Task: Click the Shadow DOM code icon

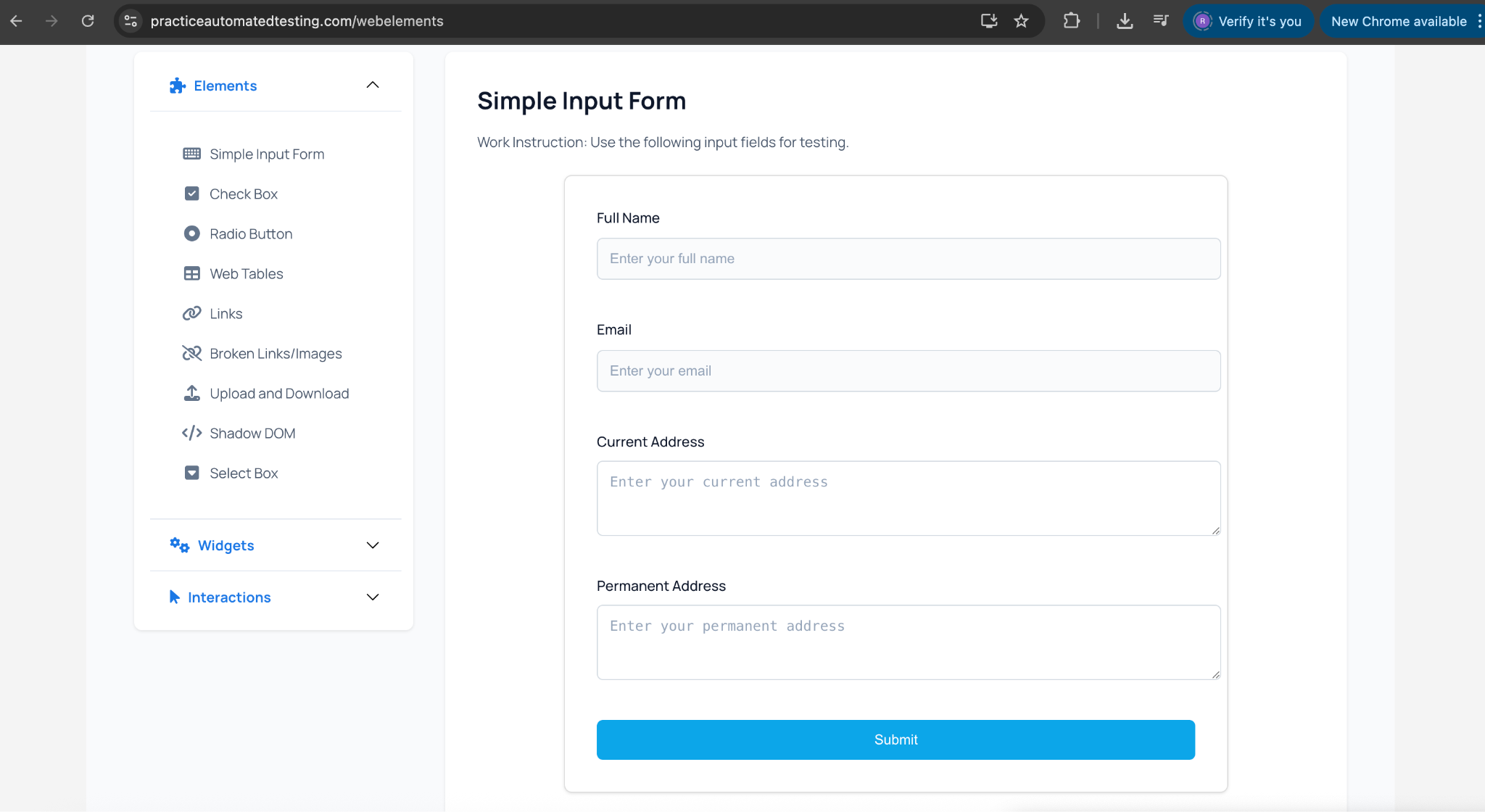Action: (x=191, y=433)
